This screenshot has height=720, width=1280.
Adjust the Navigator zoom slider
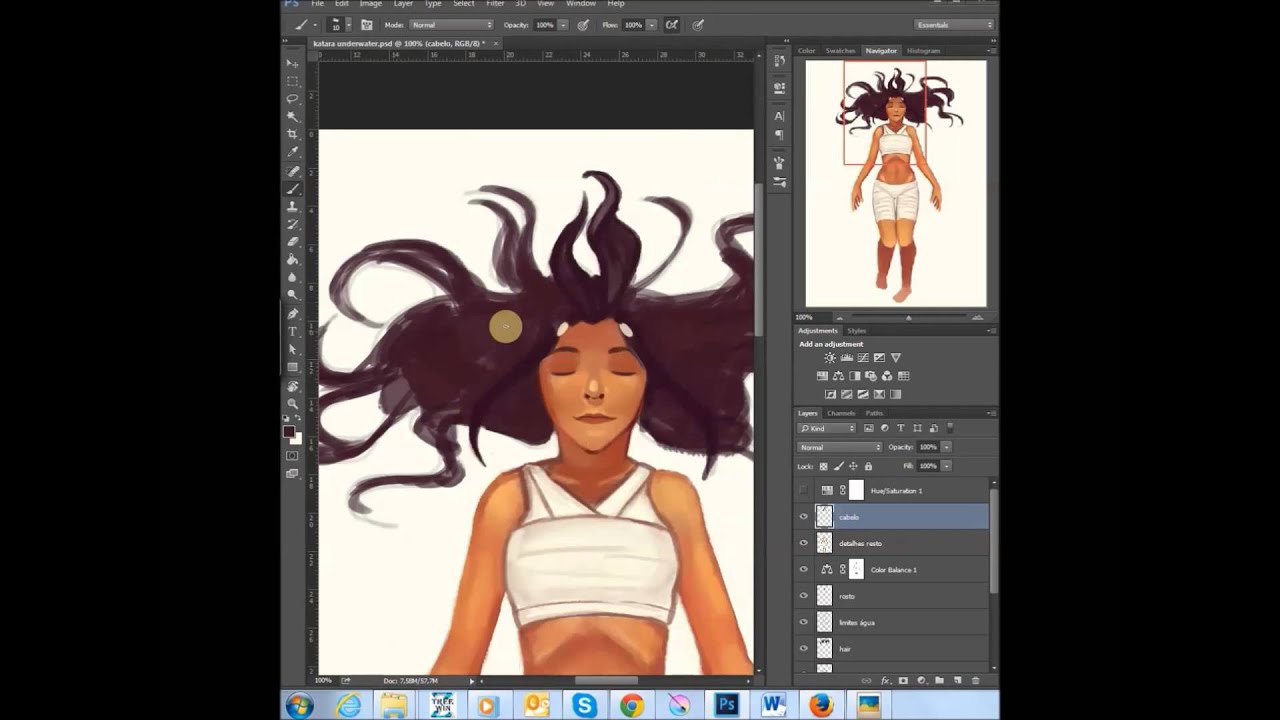pos(908,317)
